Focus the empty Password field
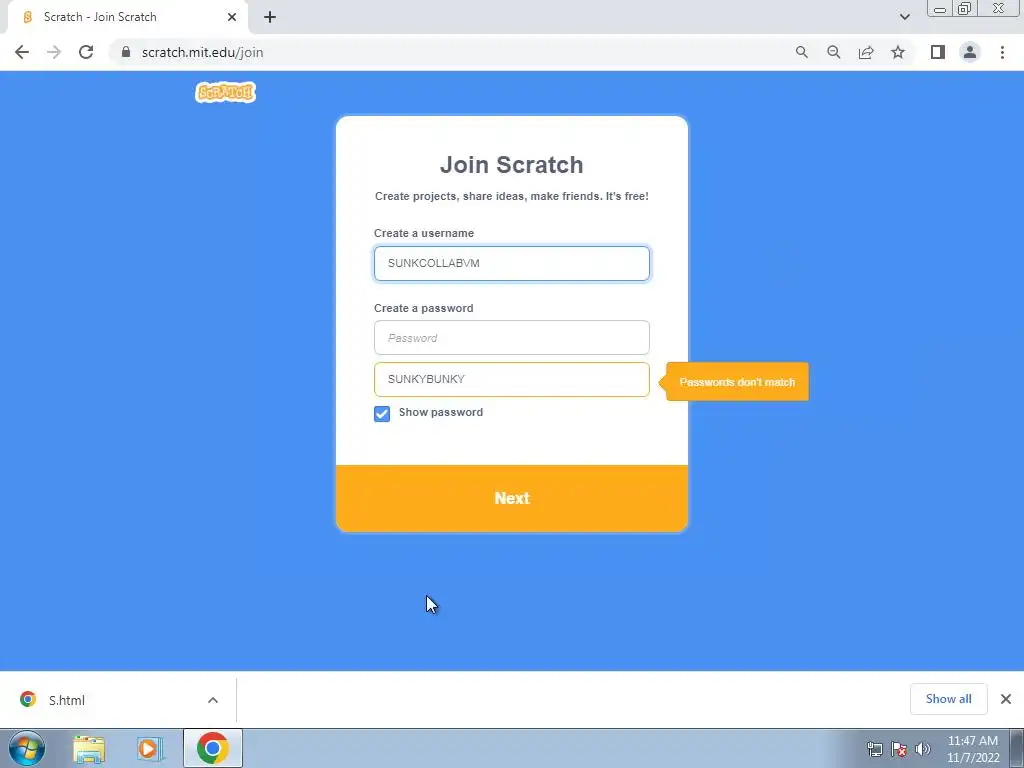Screen dimensions: 1024x768 point(511,338)
